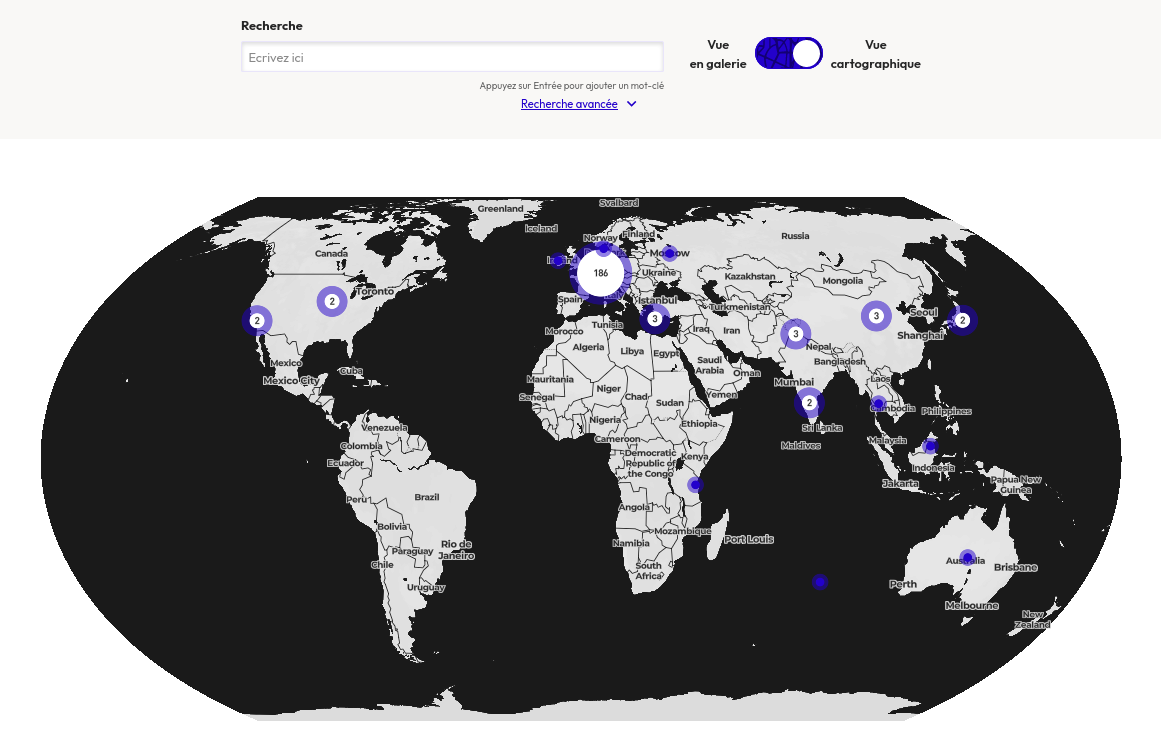Click the marker off the Kenya coast
1161x729 pixels.
pos(694,484)
